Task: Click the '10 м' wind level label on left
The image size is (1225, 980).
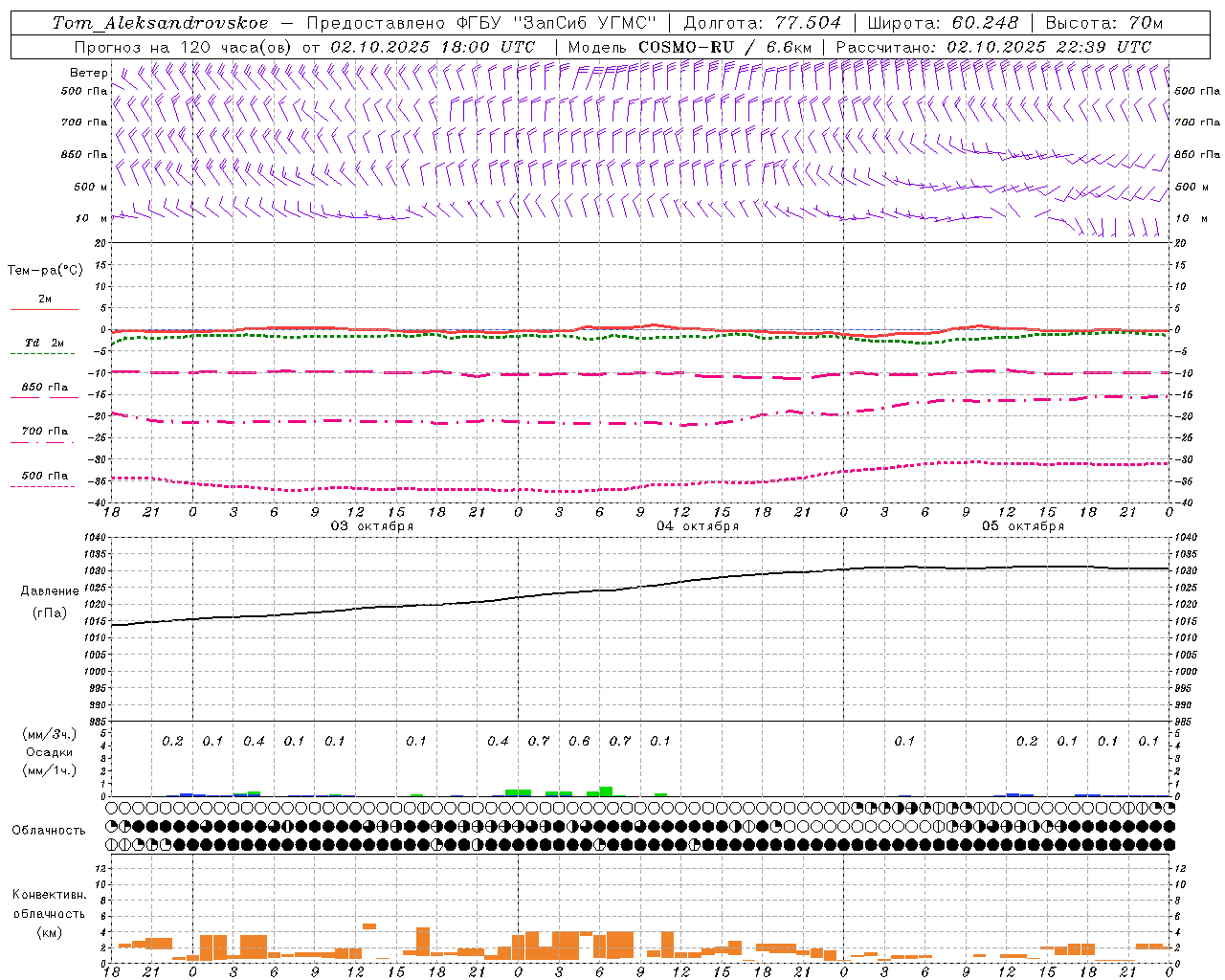Action: pos(92,218)
